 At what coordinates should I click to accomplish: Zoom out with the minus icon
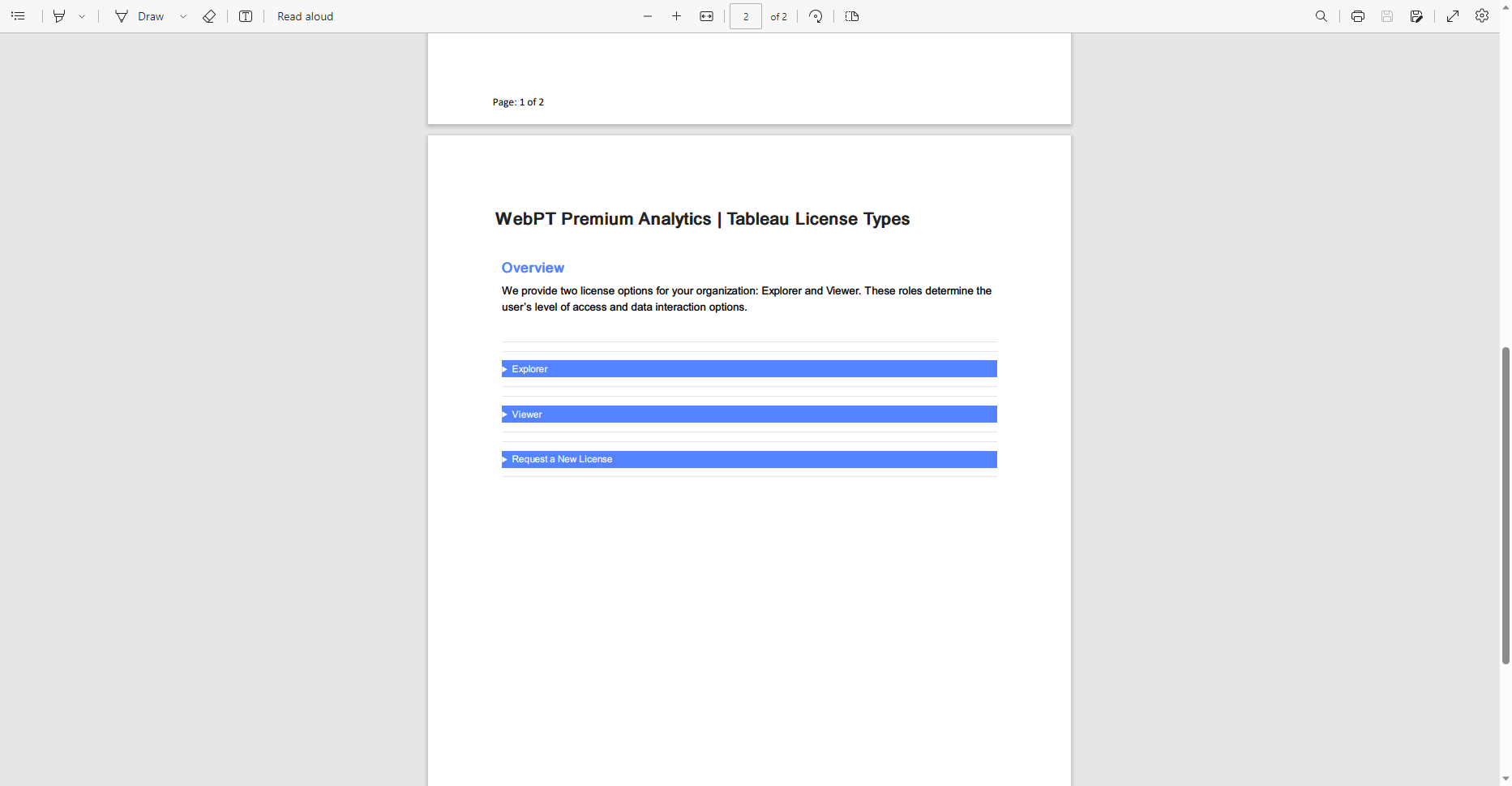[648, 16]
